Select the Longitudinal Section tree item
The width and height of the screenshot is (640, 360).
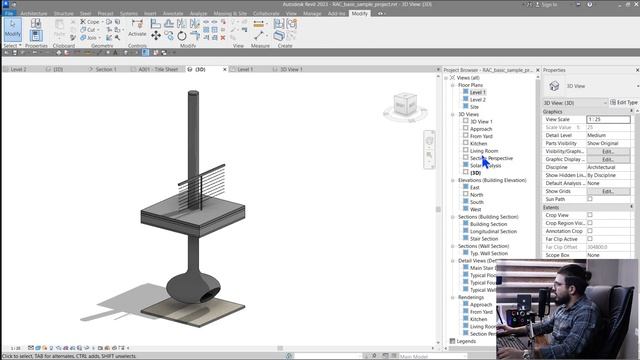[493, 231]
